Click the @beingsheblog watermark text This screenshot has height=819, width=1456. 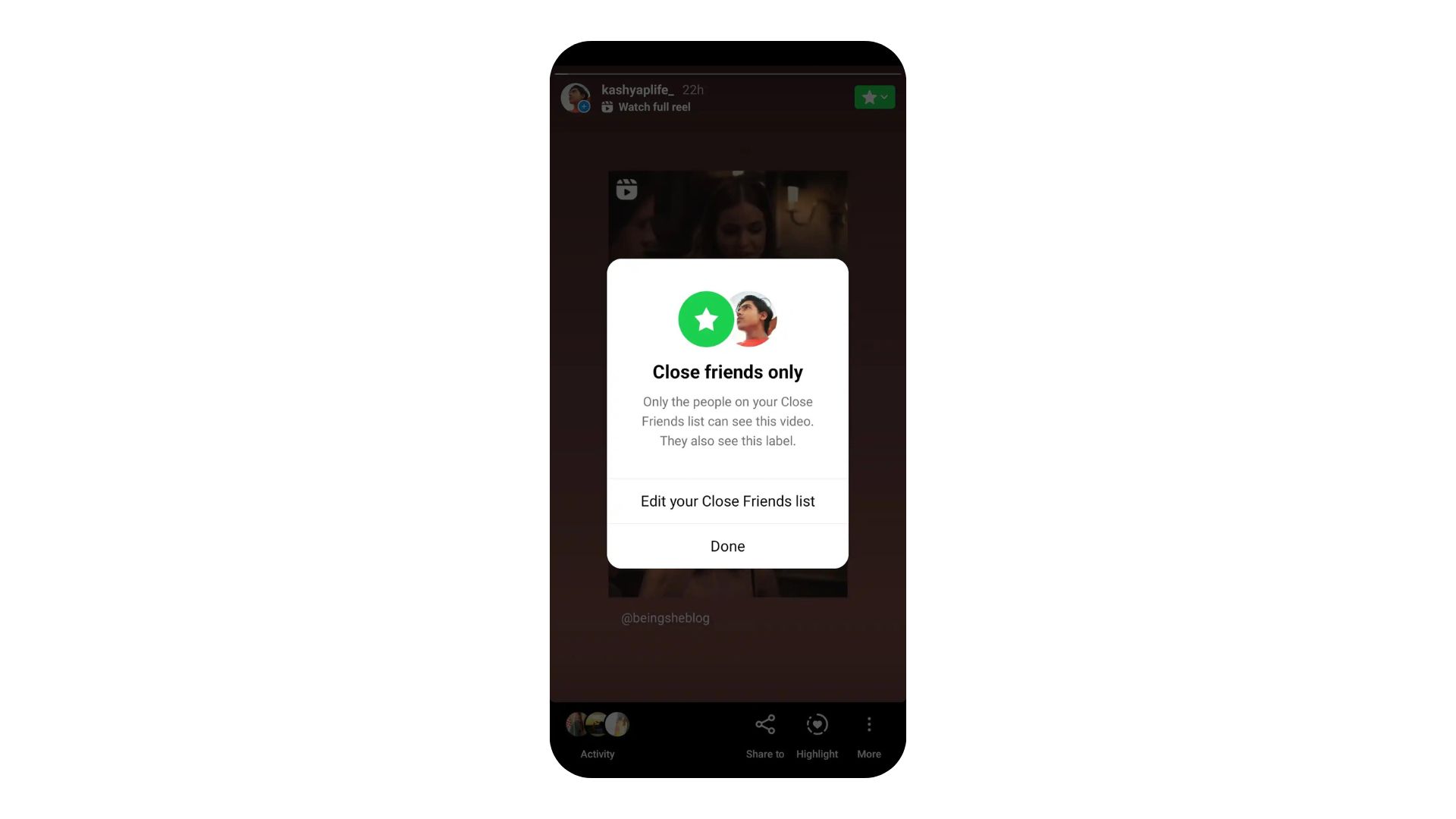665,617
